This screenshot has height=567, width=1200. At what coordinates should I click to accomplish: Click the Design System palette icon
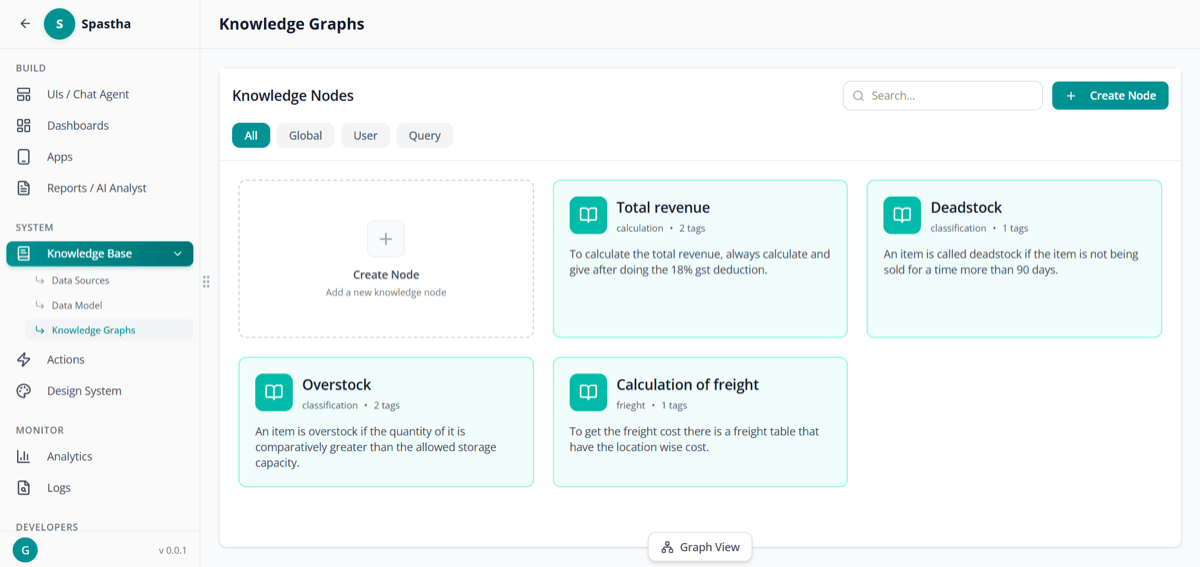click(x=24, y=391)
